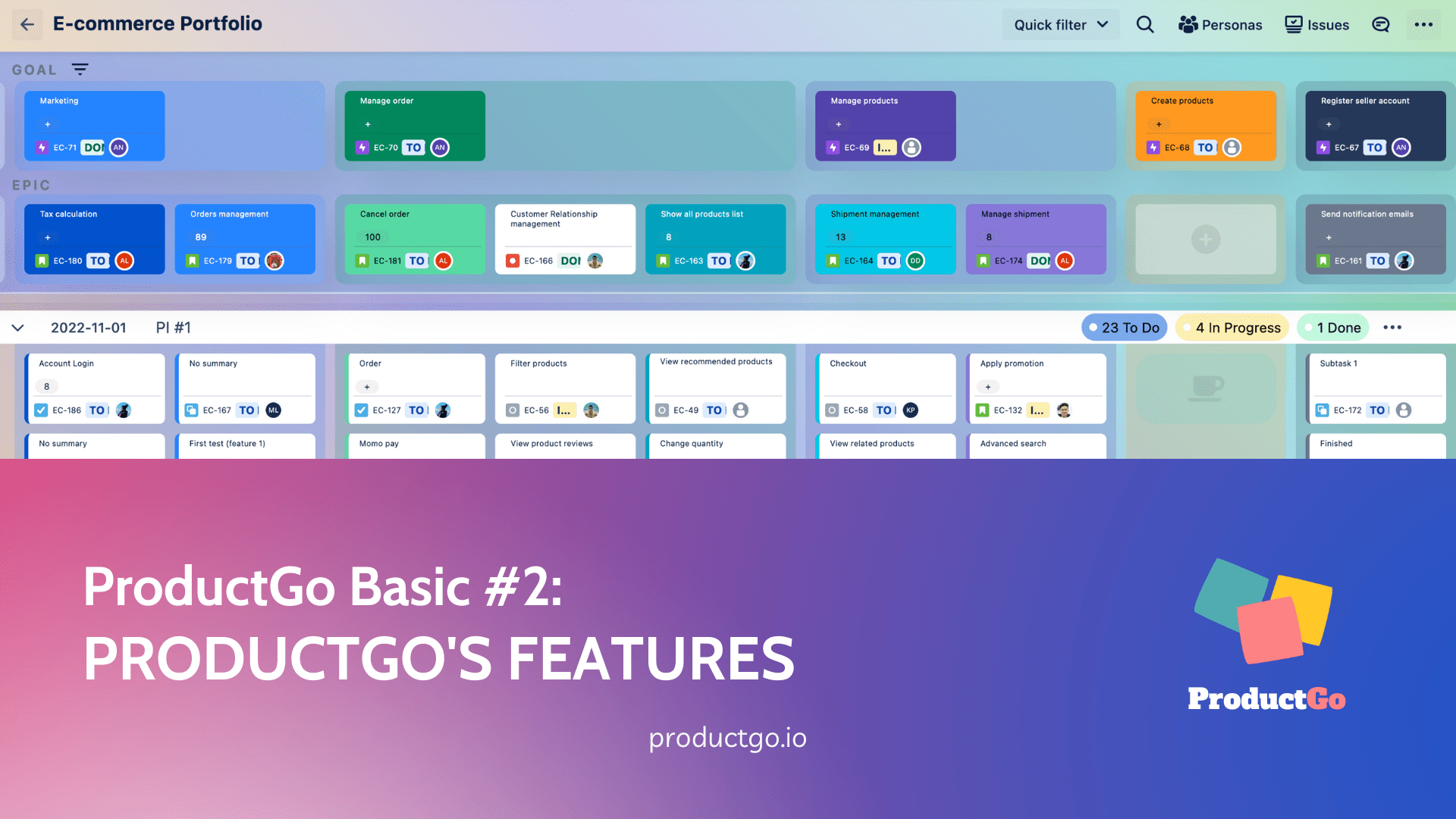Click the bookmark epic icon on Tax calculation card

(x=42, y=260)
